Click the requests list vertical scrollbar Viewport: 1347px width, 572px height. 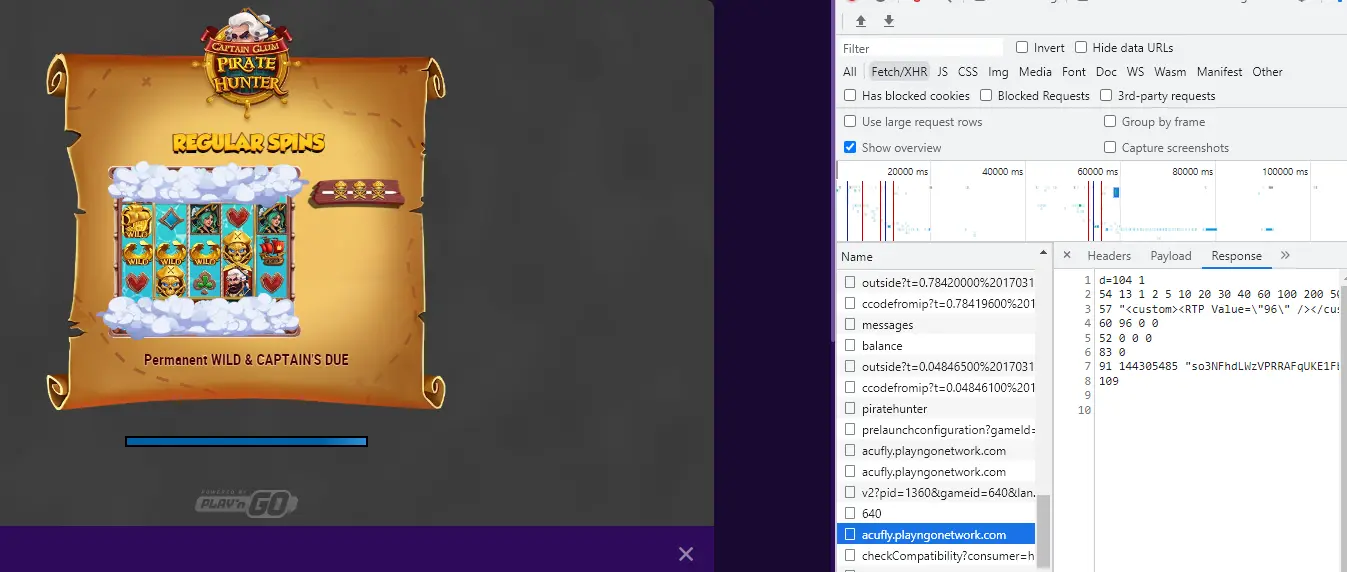coord(1043,532)
